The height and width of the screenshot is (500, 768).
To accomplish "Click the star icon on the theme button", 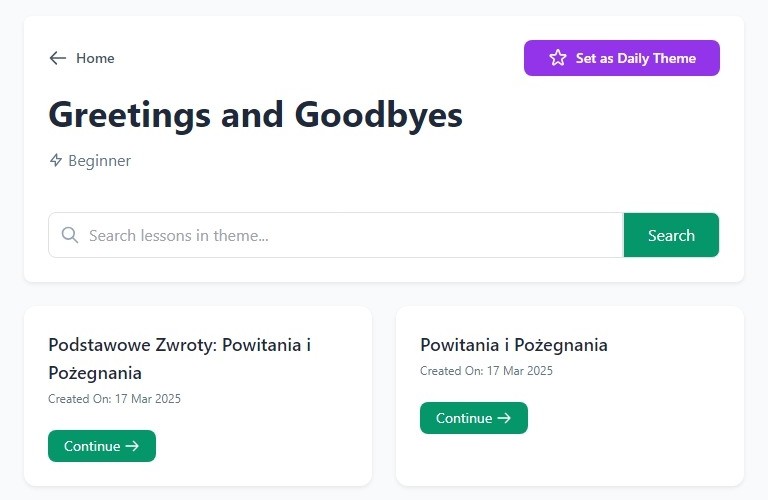I will [x=558, y=58].
